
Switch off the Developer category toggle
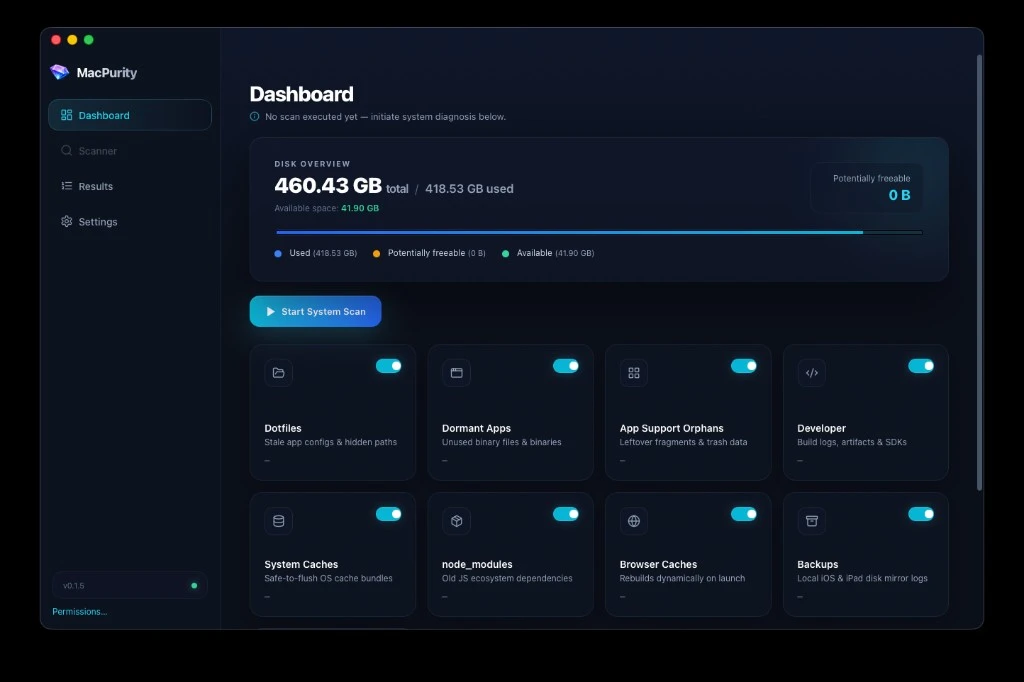921,366
